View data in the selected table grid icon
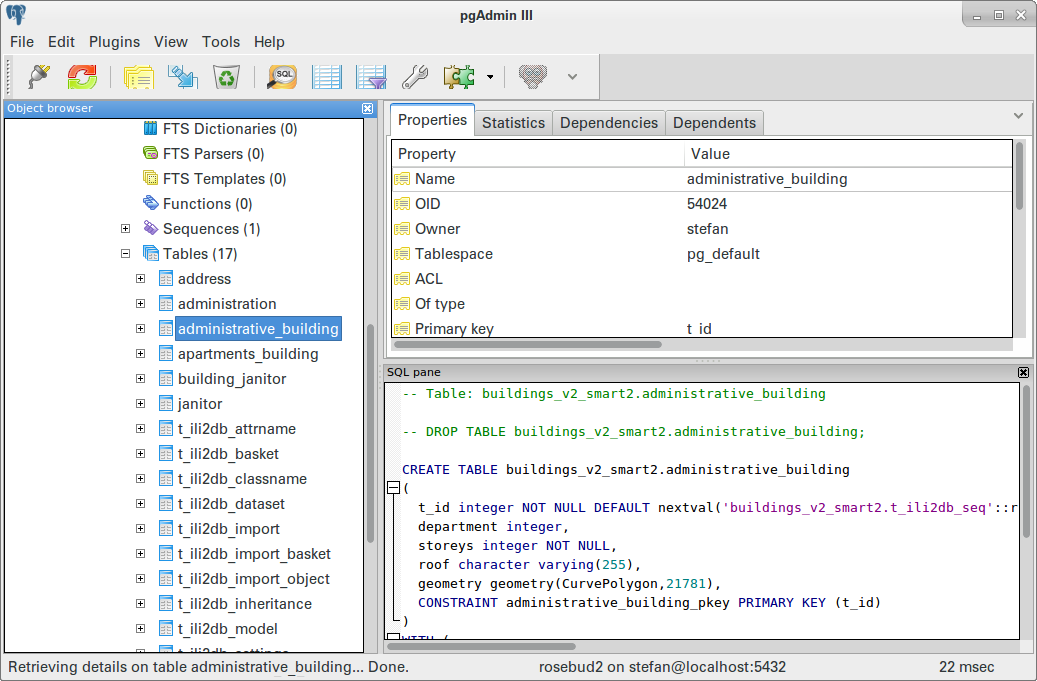The width and height of the screenshot is (1037, 681). [327, 77]
